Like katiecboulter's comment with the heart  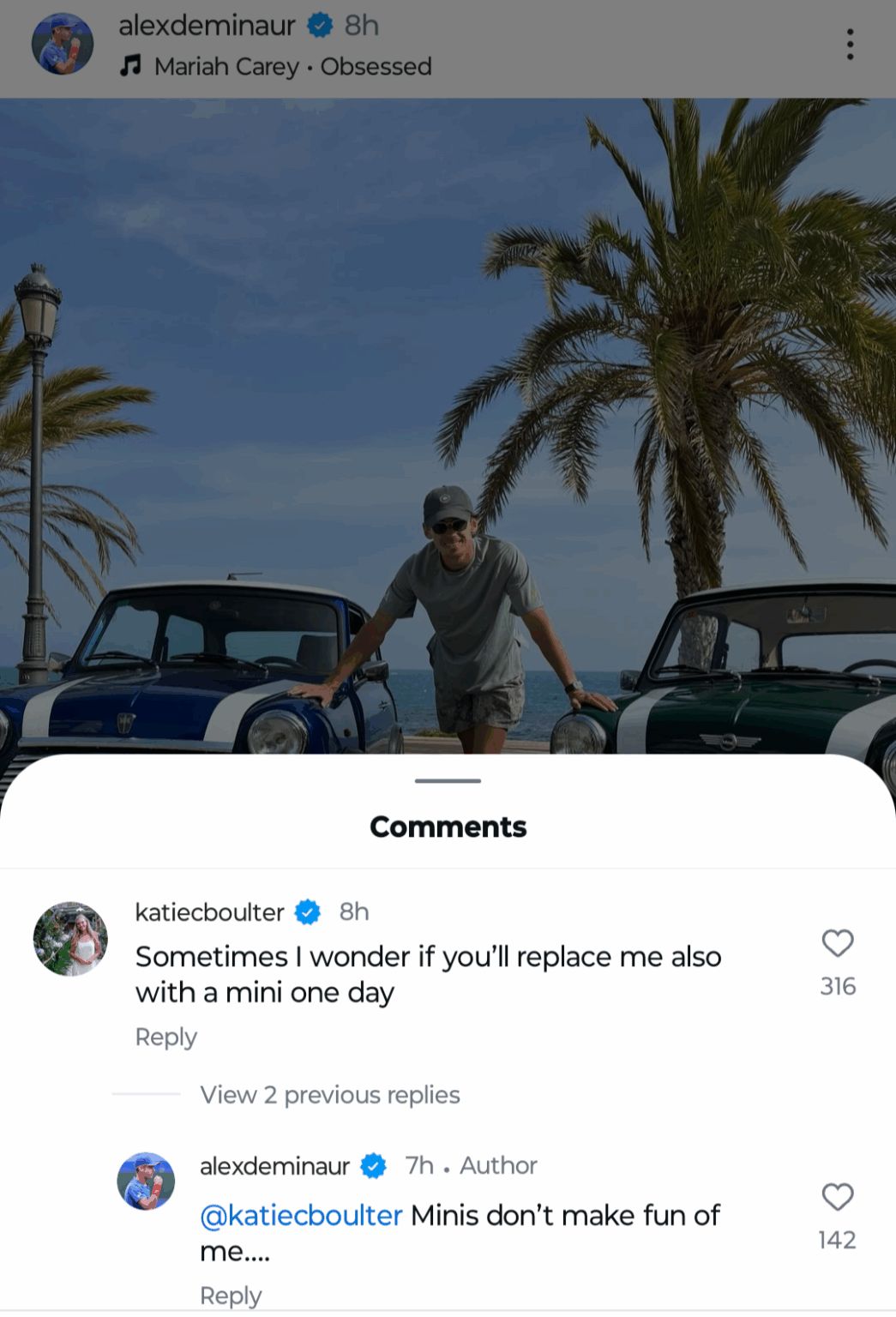point(838,943)
